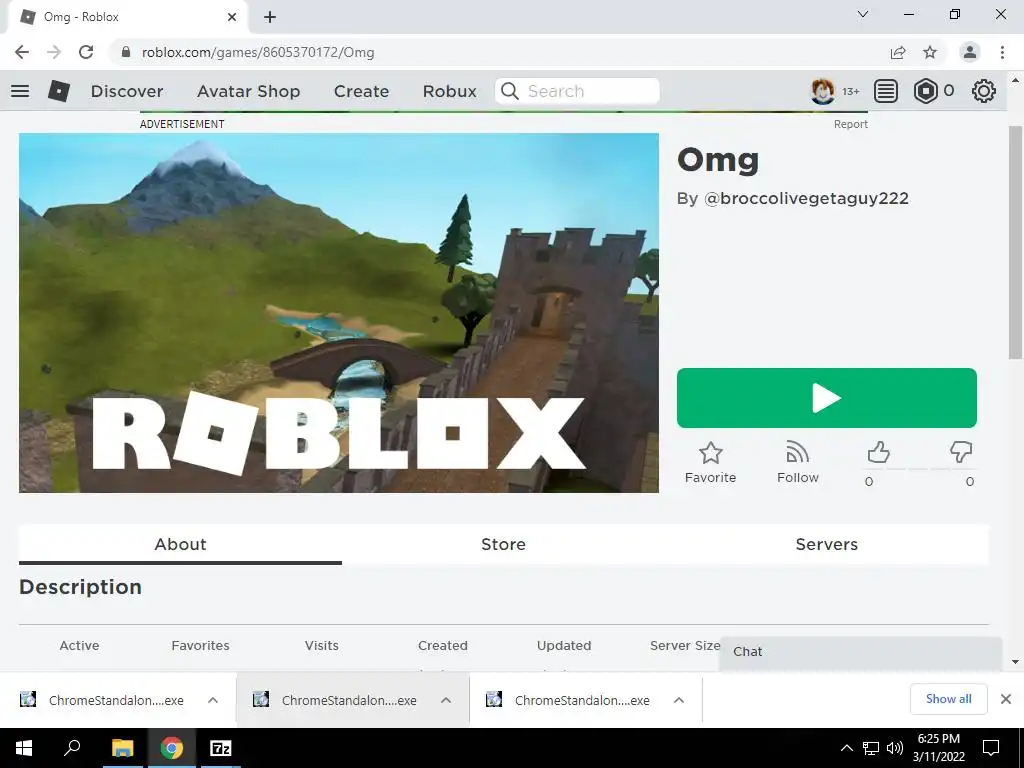Image resolution: width=1024 pixels, height=768 pixels.
Task: Go to Avatar Shop
Action: [x=248, y=91]
